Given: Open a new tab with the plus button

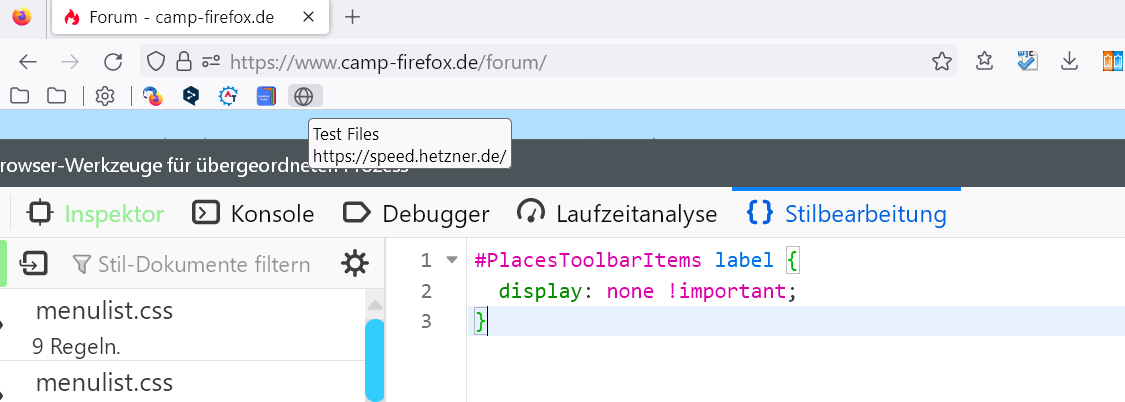Looking at the screenshot, I should point(352,17).
